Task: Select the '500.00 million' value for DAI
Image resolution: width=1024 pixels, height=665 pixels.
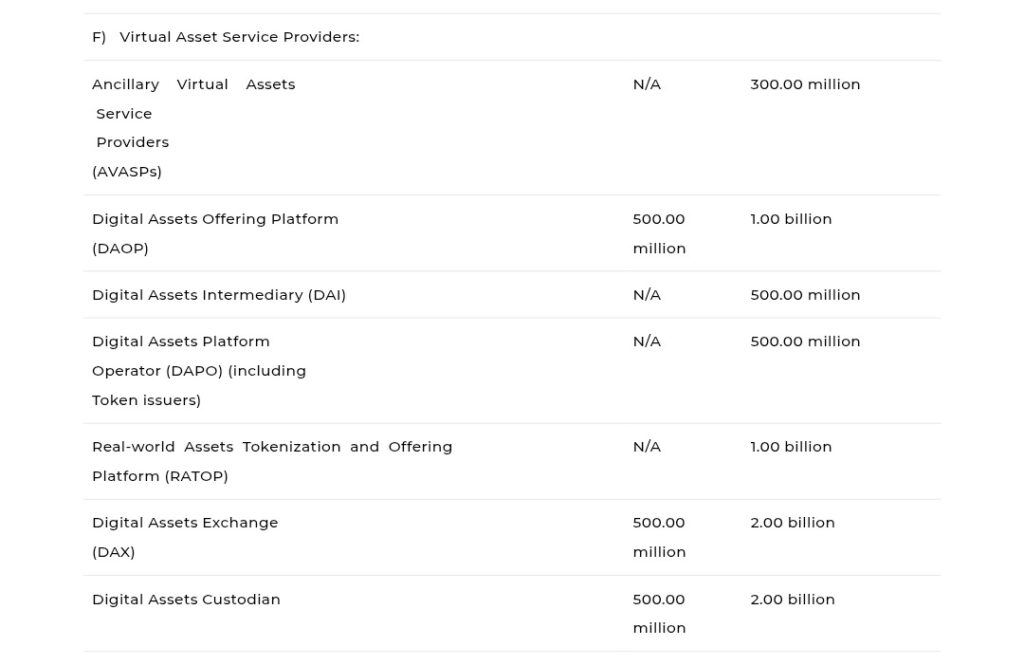Action: (805, 294)
